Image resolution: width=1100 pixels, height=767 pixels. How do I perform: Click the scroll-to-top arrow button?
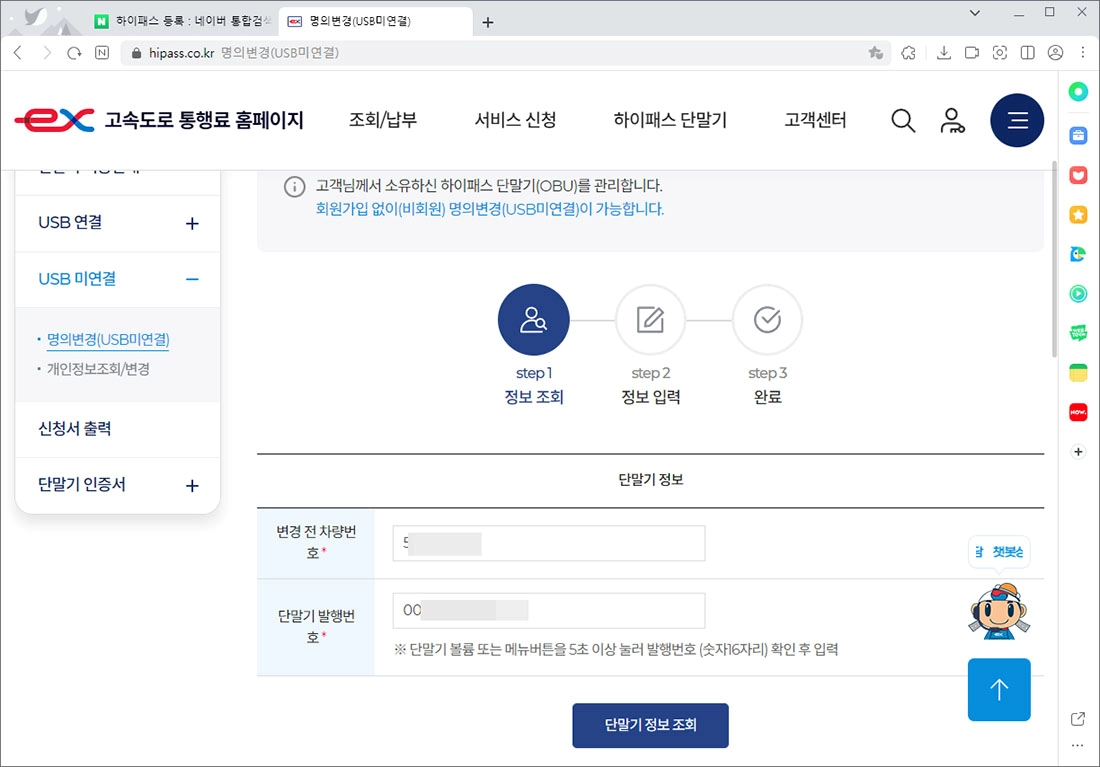pos(999,690)
